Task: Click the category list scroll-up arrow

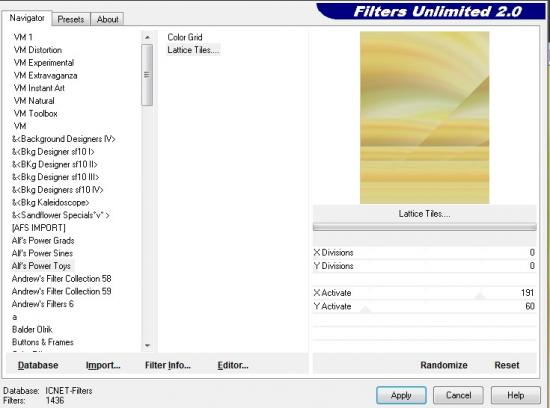Action: click(147, 37)
